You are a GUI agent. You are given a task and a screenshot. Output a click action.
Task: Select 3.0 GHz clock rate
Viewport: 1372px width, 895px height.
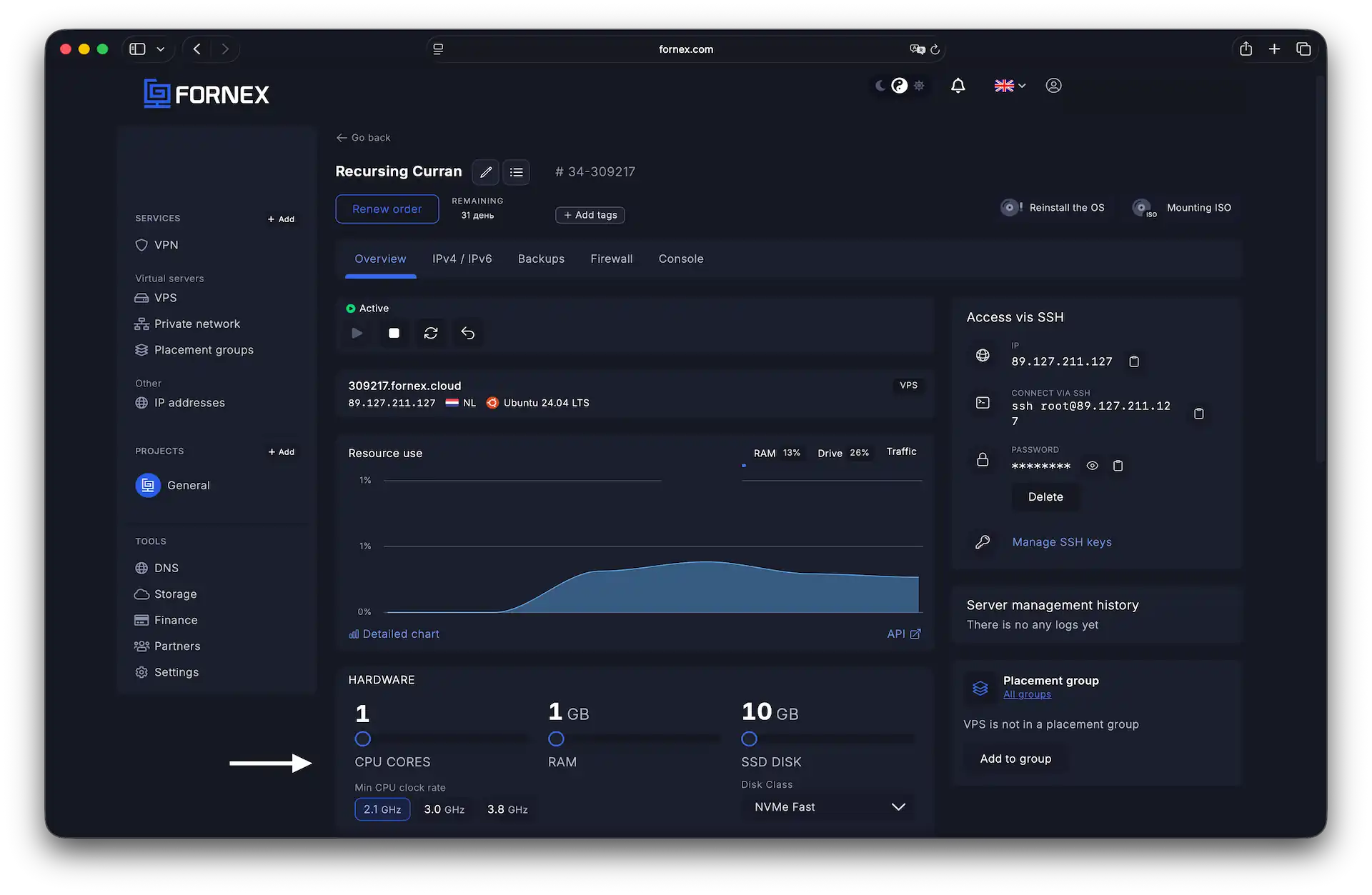[444, 810]
